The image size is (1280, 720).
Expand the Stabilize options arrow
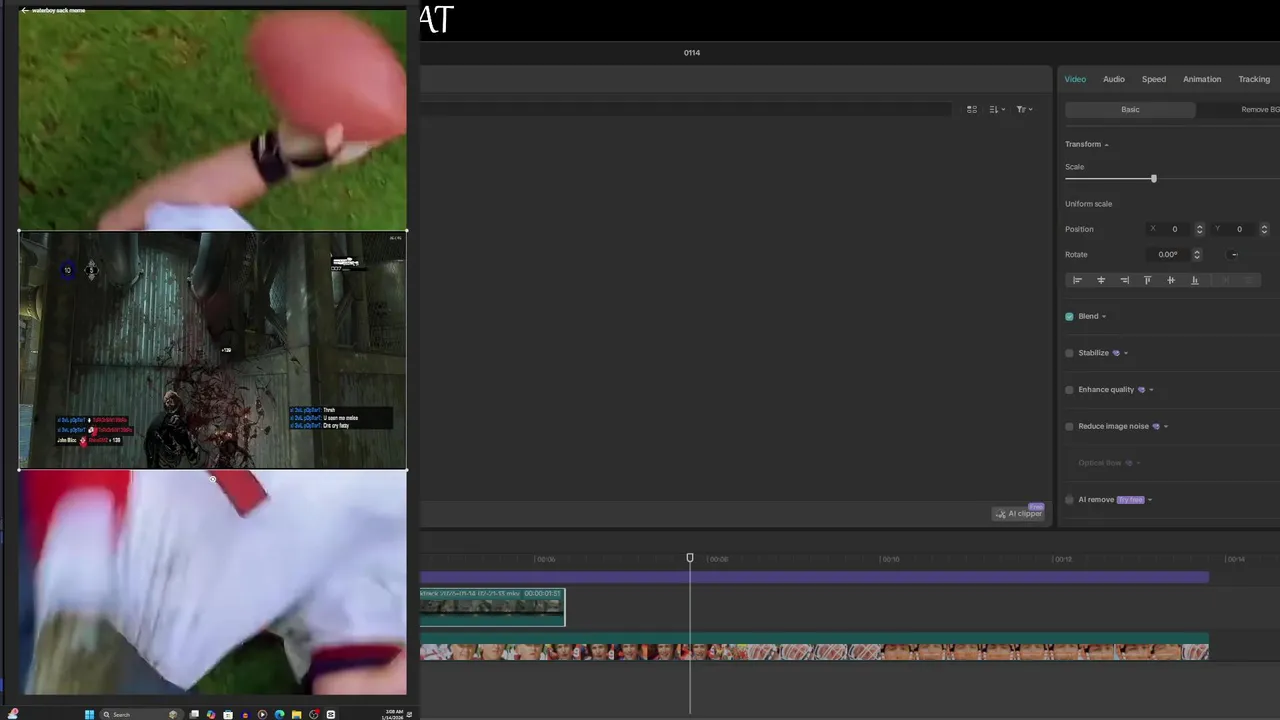click(1126, 353)
